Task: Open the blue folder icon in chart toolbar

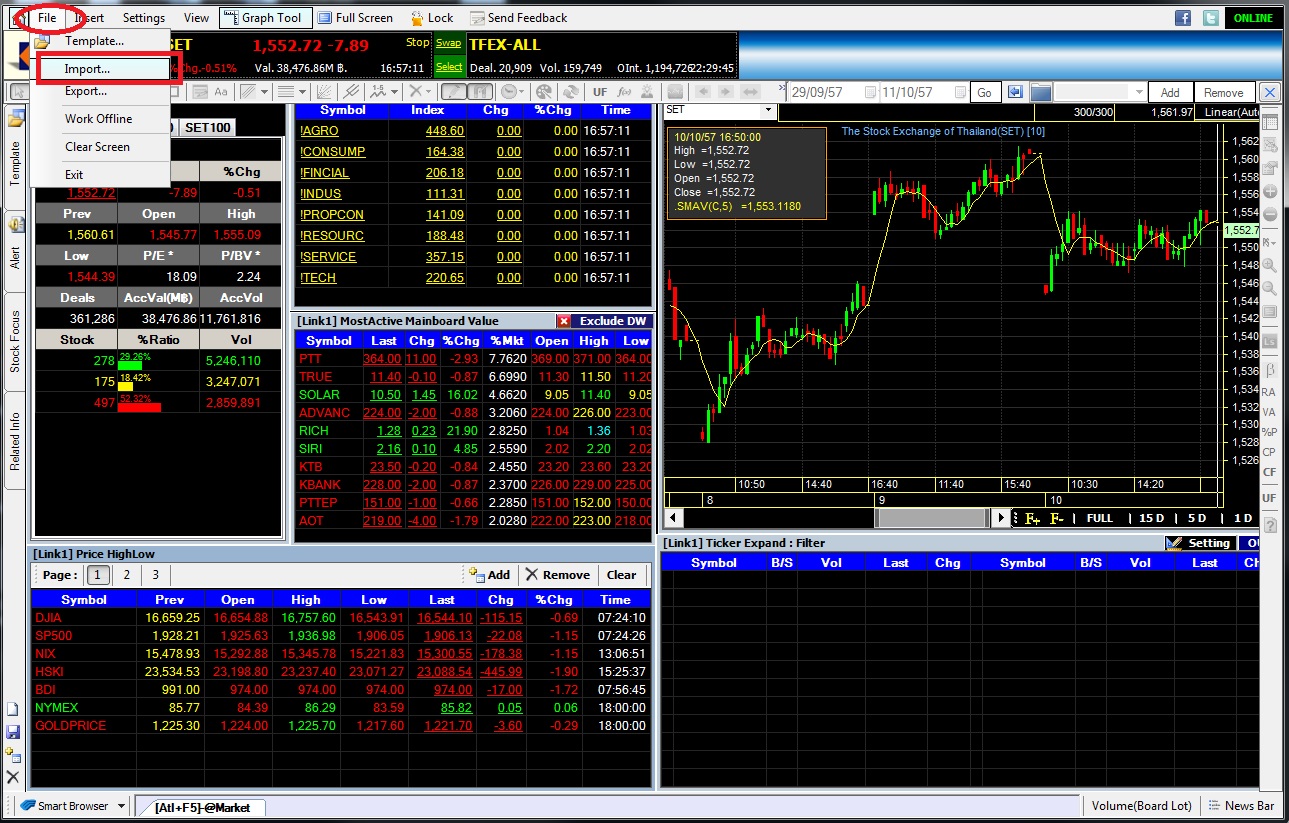Action: (x=1041, y=92)
